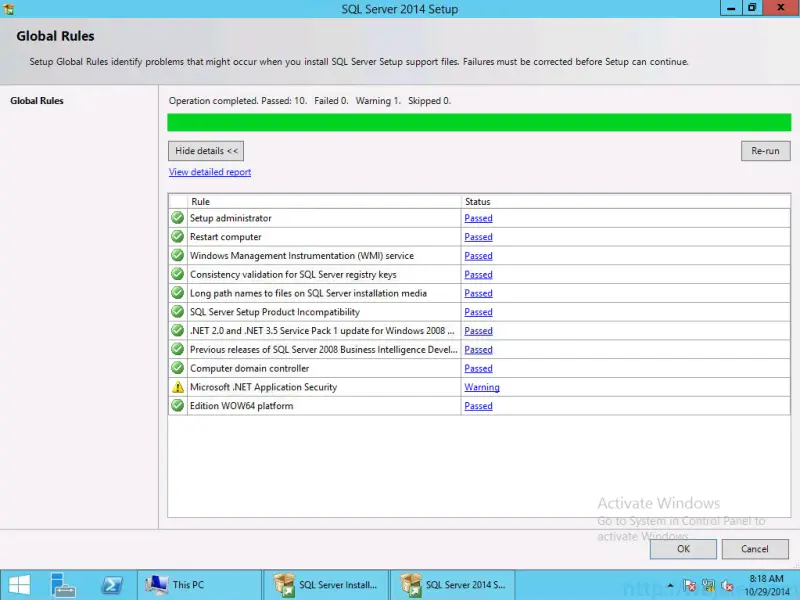Click the passed icon next to Restart computer rule
The height and width of the screenshot is (600, 800).
point(177,237)
